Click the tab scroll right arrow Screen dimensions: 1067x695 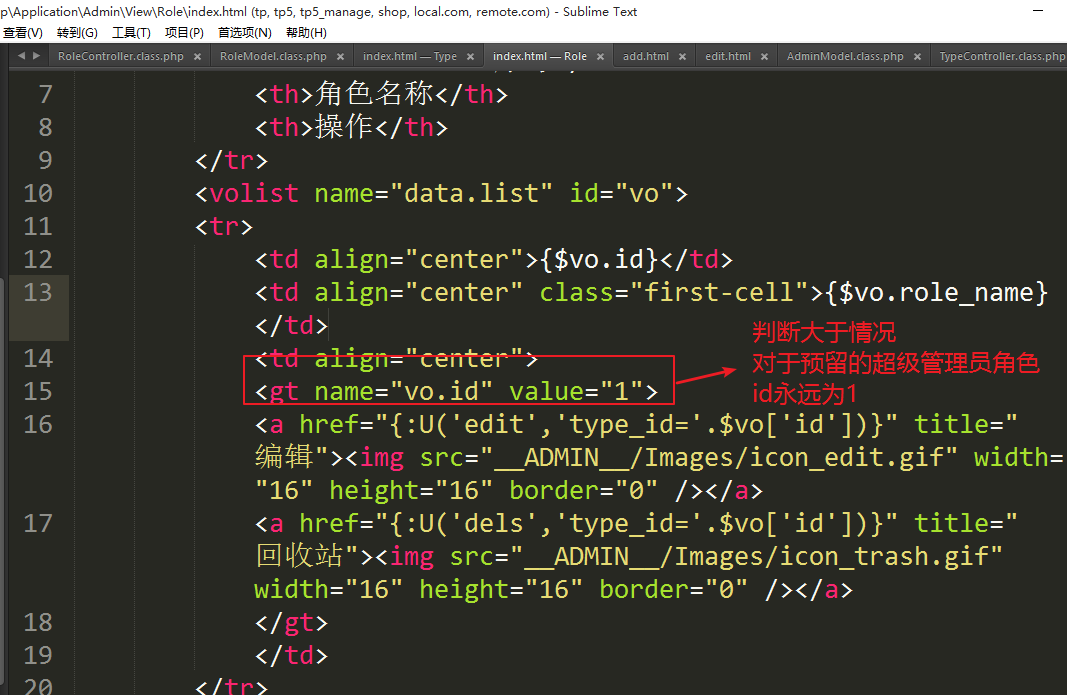click(37, 56)
